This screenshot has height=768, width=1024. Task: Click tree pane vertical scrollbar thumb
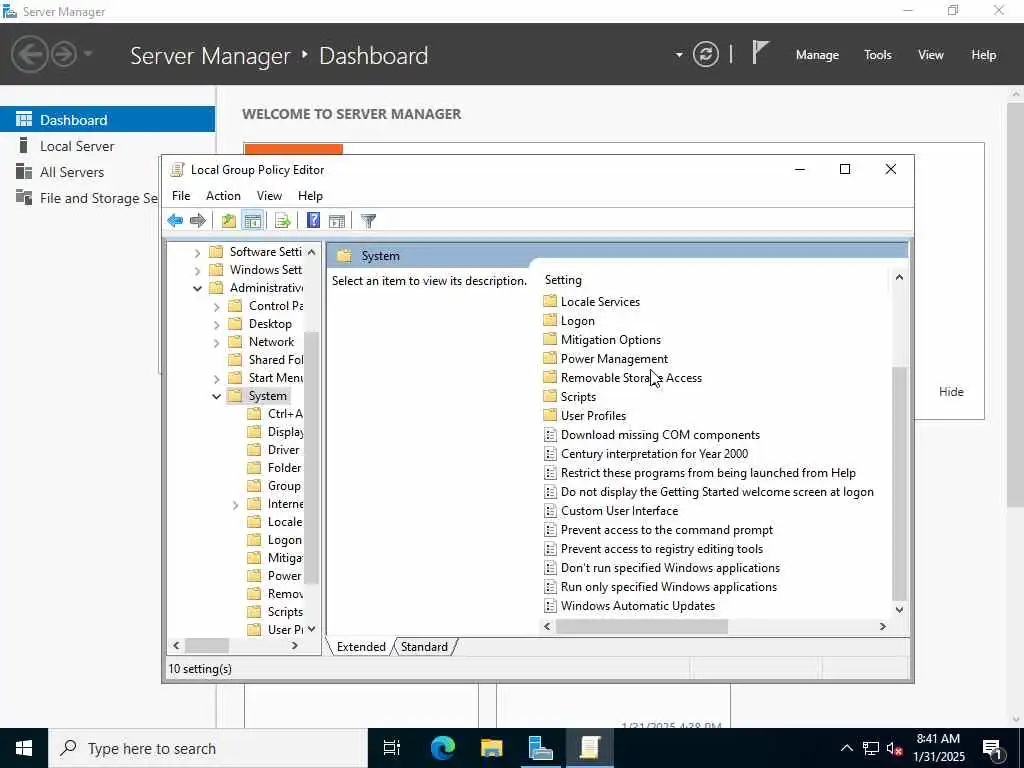312,457
